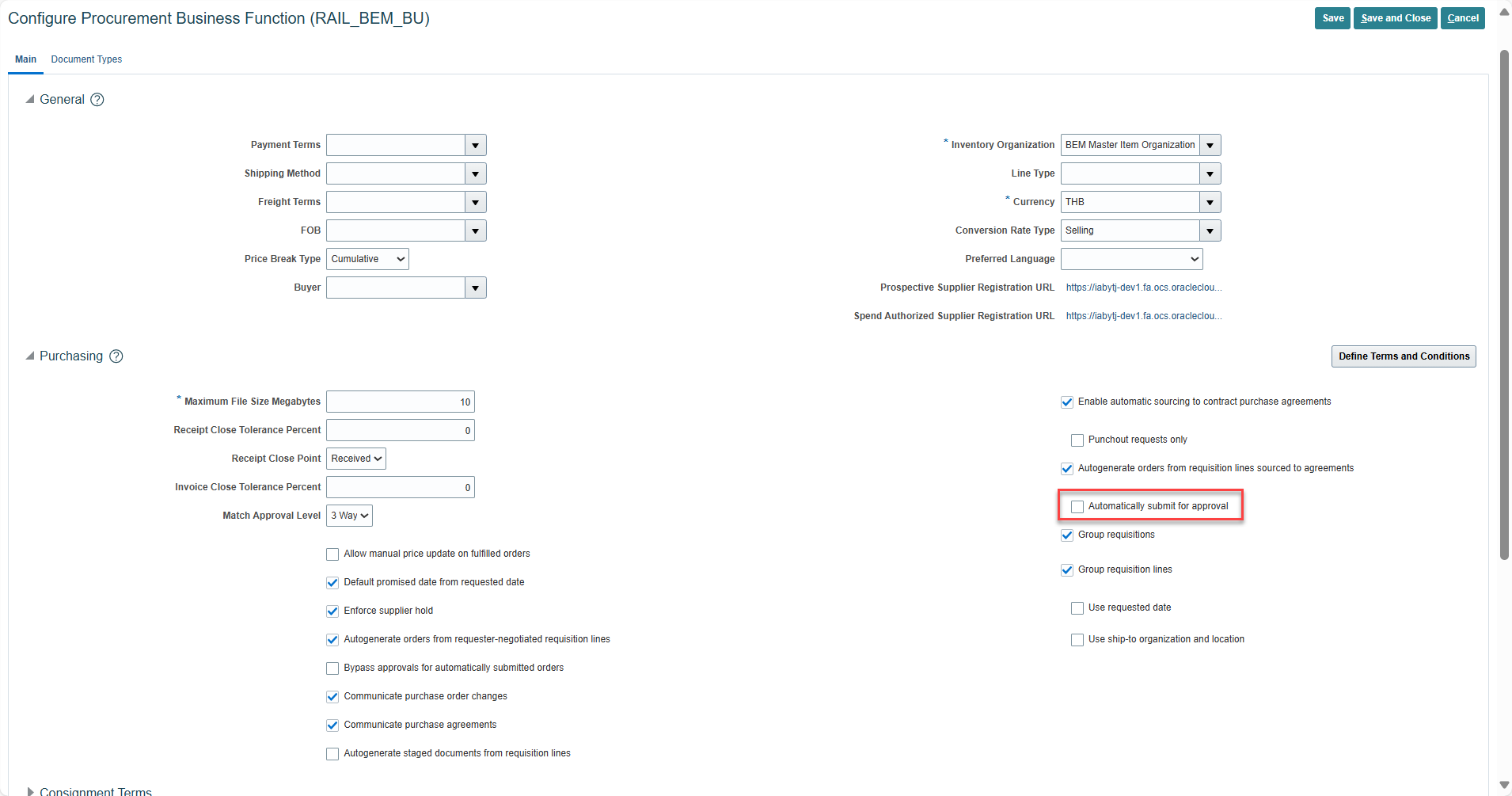Open the Price Break Type dropdown
Viewport: 1512px width, 796px height.
click(367, 258)
